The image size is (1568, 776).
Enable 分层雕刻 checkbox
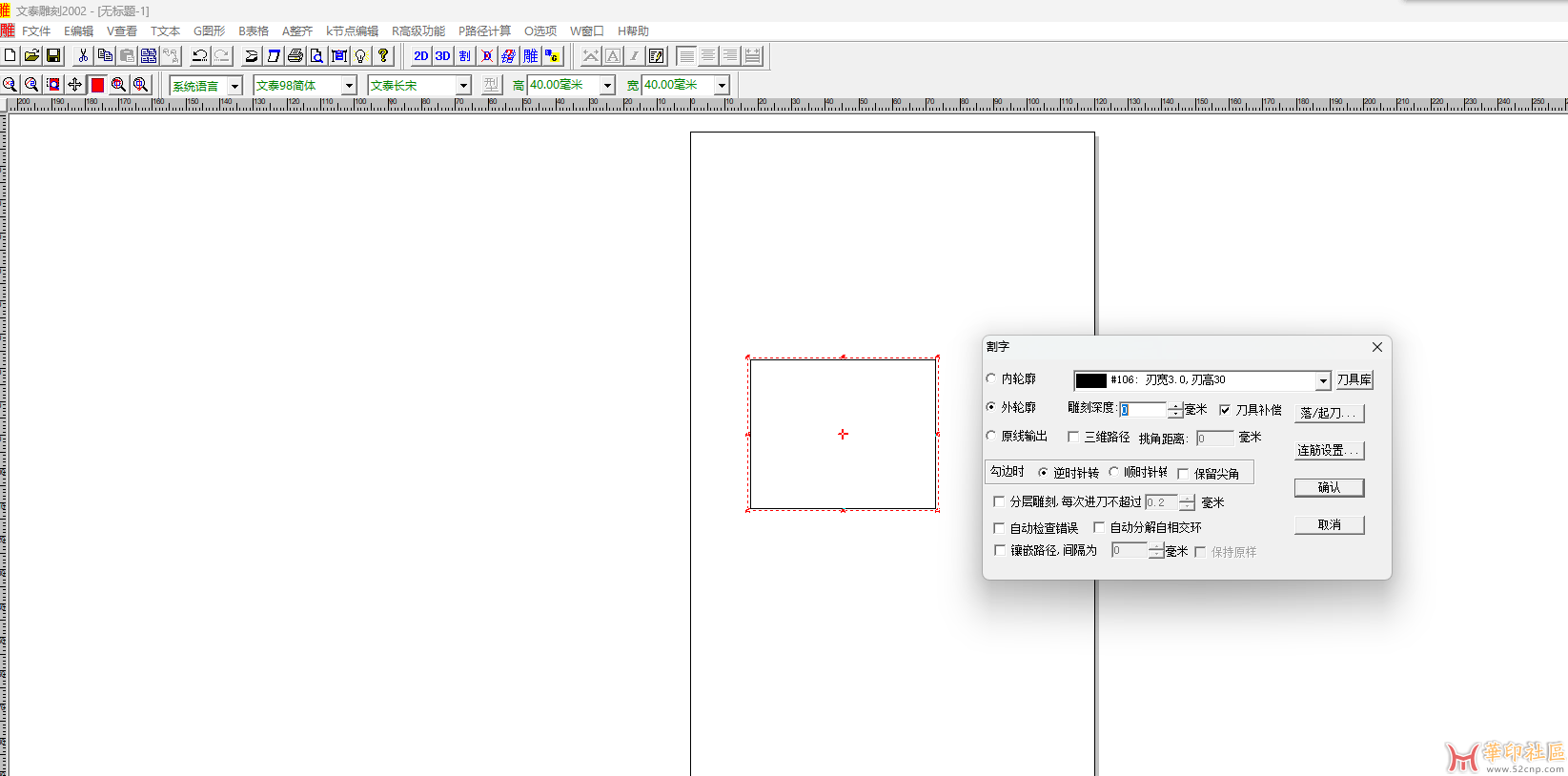999,501
